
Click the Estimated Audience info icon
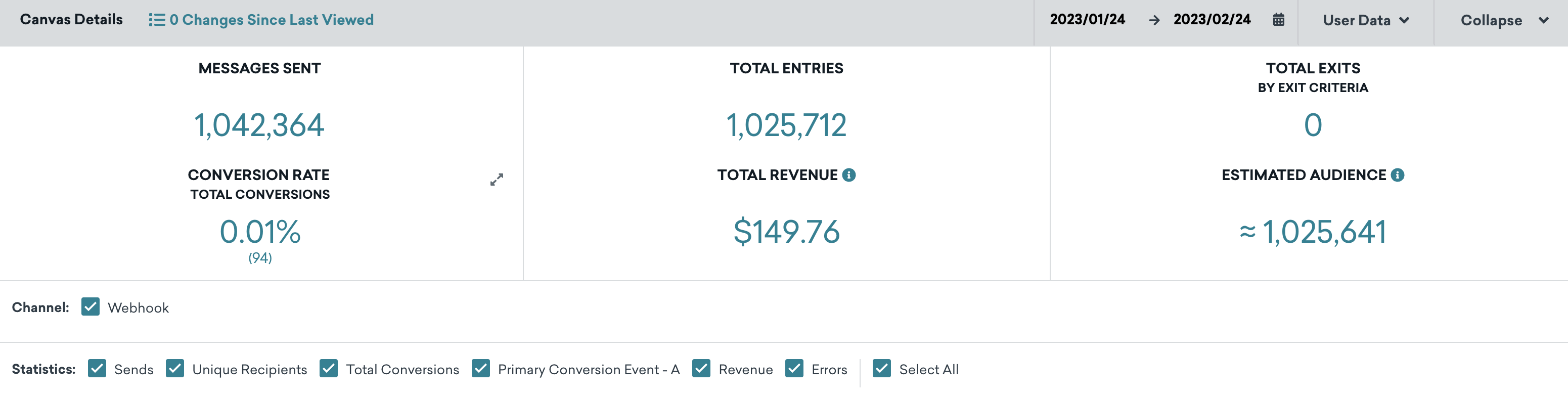click(1398, 175)
